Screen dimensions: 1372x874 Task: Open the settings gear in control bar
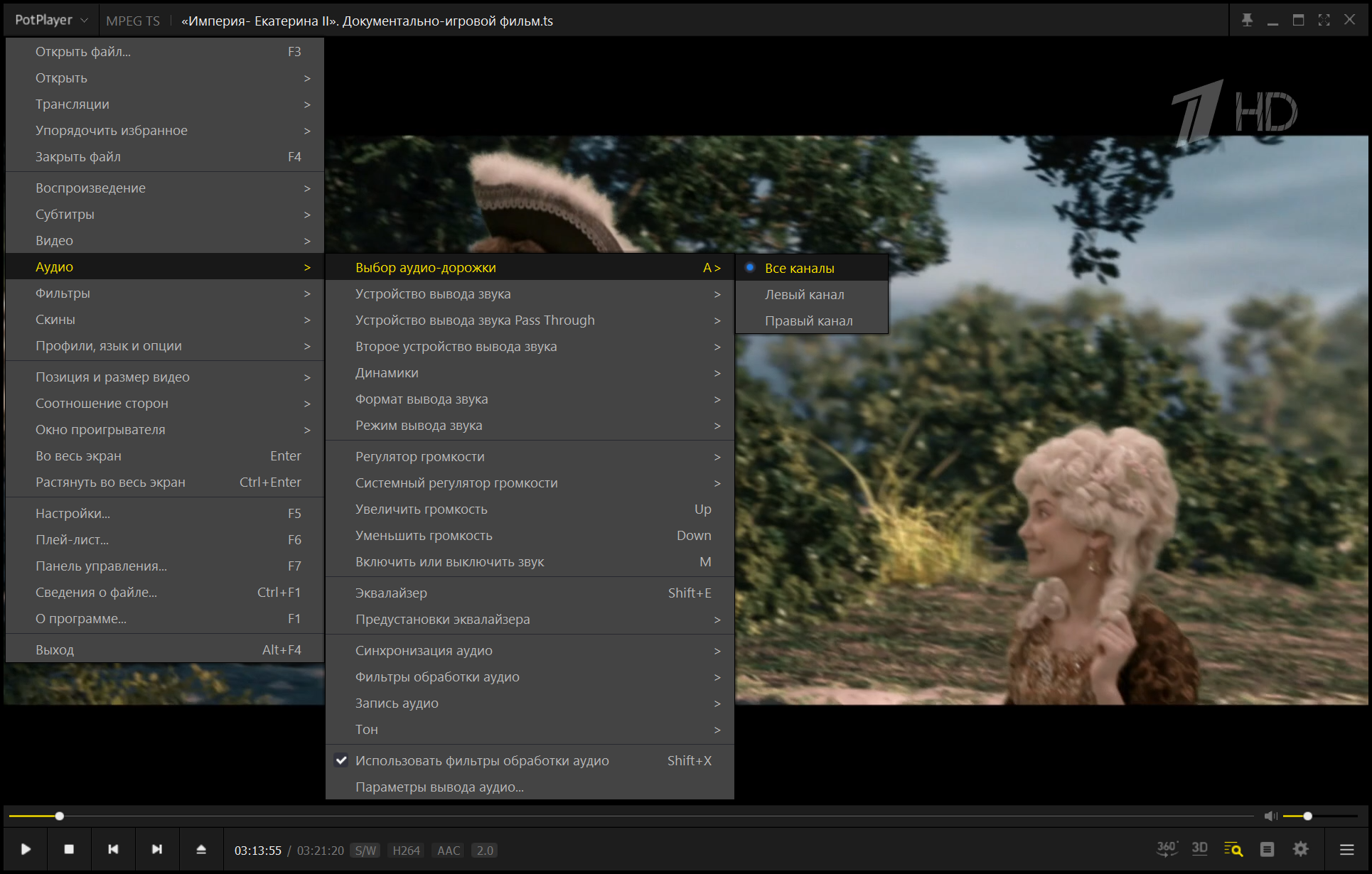[x=1300, y=849]
